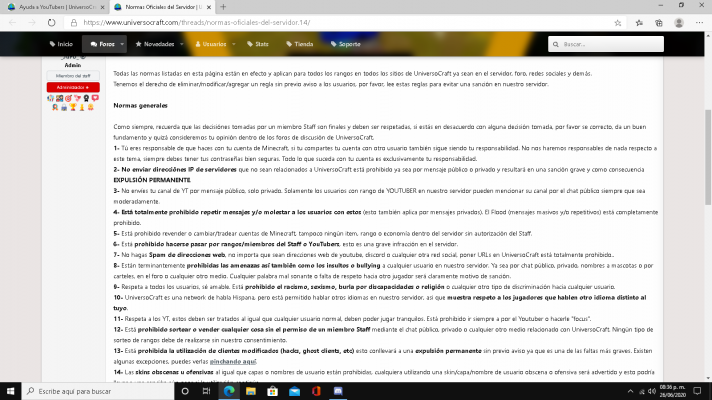
Task: Open the Tienda navigation item
Action: coord(300,44)
